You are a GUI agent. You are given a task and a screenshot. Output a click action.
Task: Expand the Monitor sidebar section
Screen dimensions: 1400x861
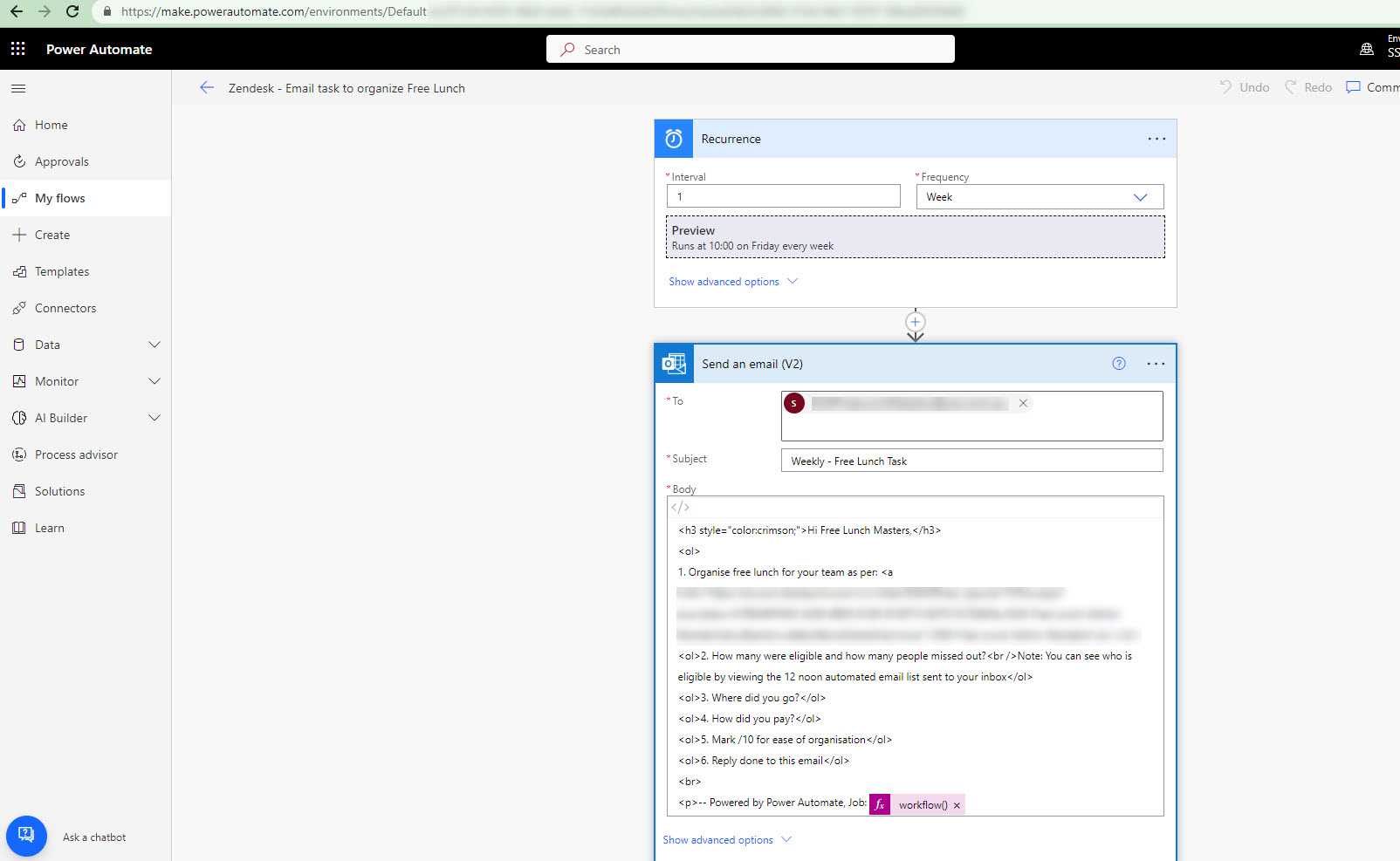(x=154, y=381)
